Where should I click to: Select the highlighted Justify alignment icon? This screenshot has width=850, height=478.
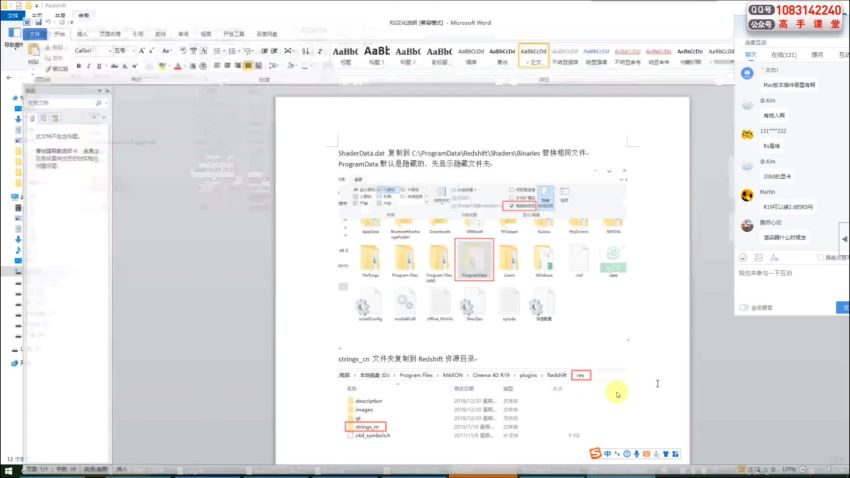click(x=248, y=66)
